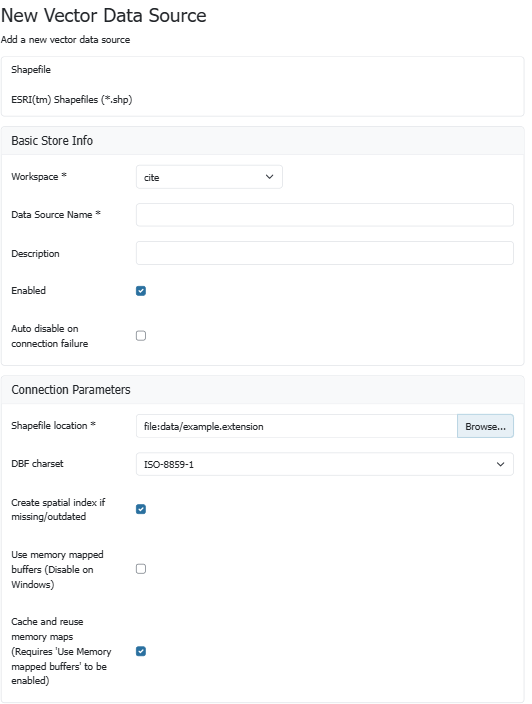Click the DBF charset label
The width and height of the screenshot is (532, 704).
37,463
